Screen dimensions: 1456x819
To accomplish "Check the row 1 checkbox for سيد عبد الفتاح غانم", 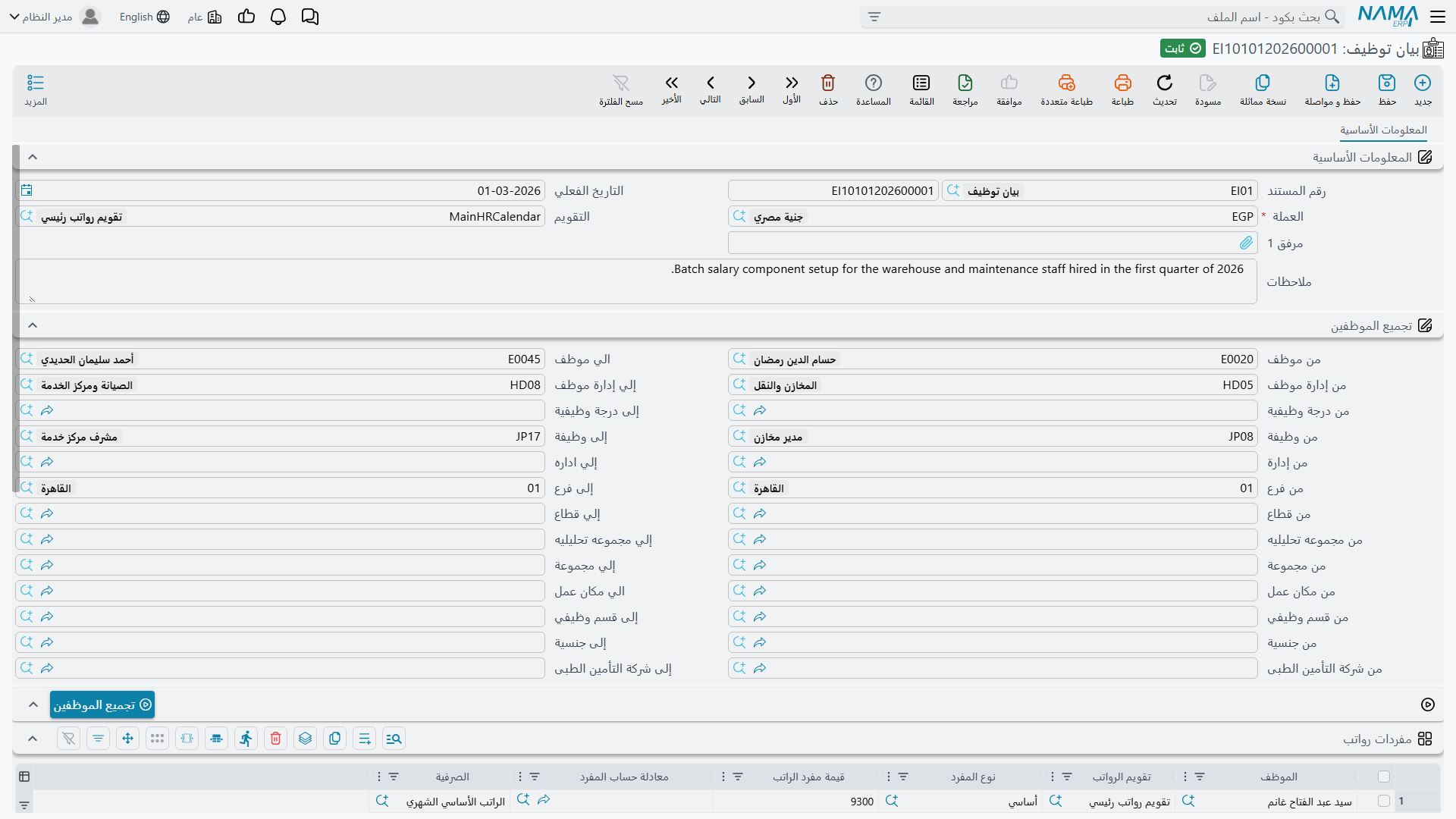I will coord(1384,801).
